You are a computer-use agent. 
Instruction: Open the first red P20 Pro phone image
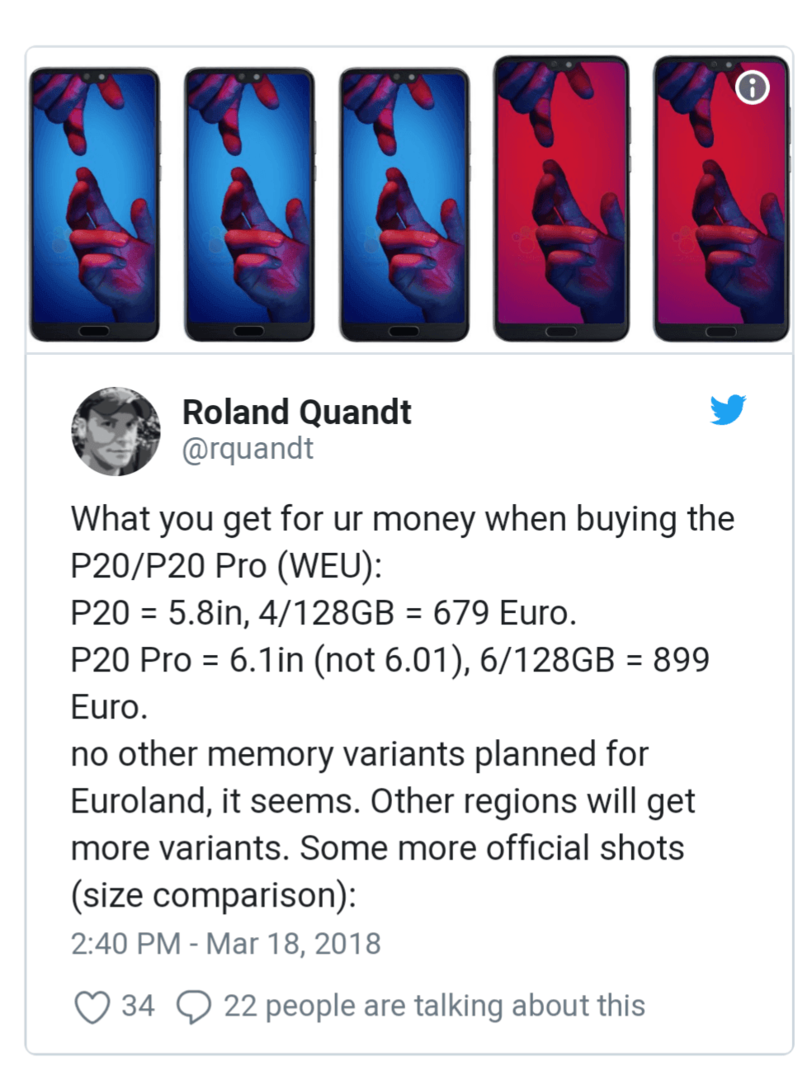click(562, 198)
